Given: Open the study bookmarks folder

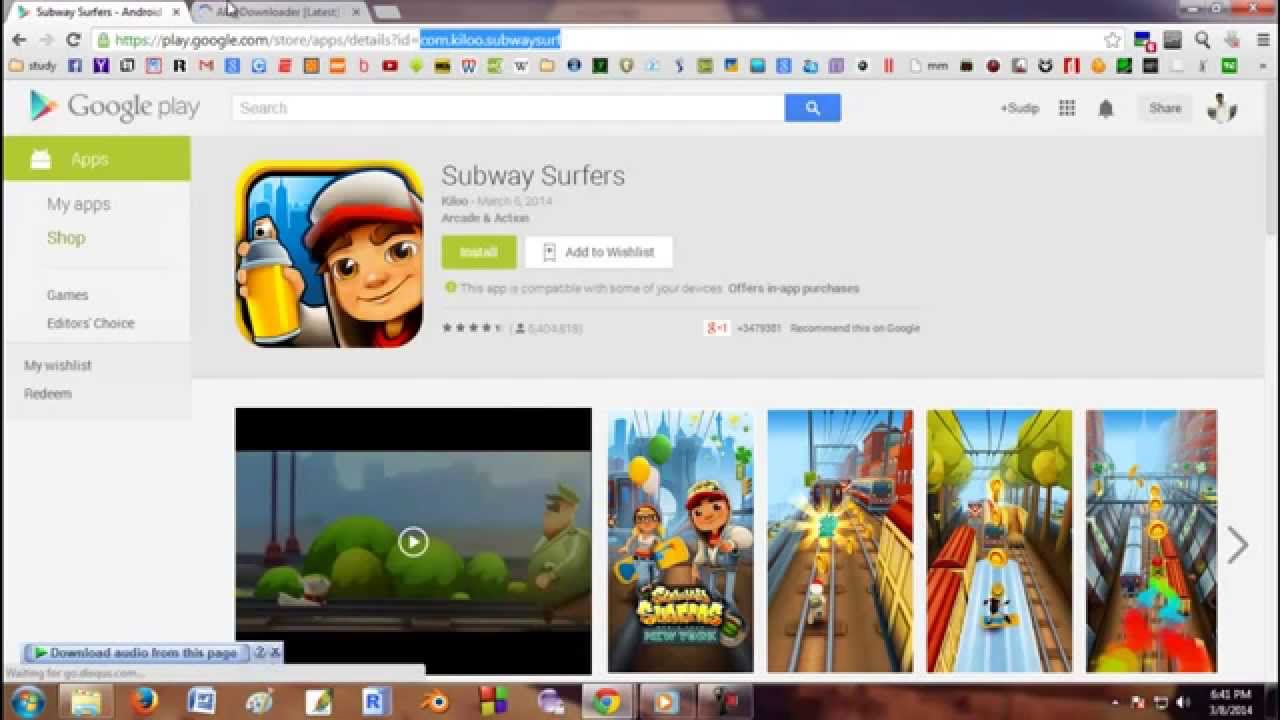Looking at the screenshot, I should [x=33, y=66].
